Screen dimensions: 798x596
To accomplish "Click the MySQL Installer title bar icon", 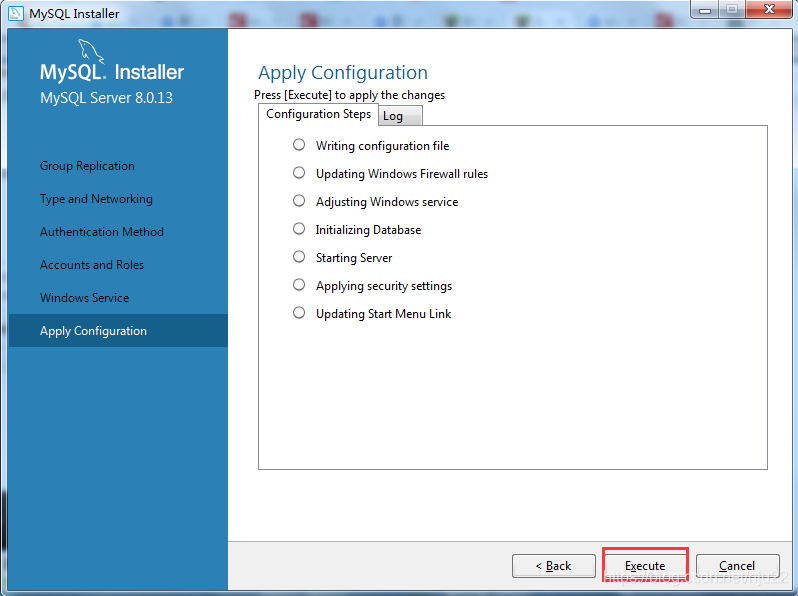I will 16,13.
